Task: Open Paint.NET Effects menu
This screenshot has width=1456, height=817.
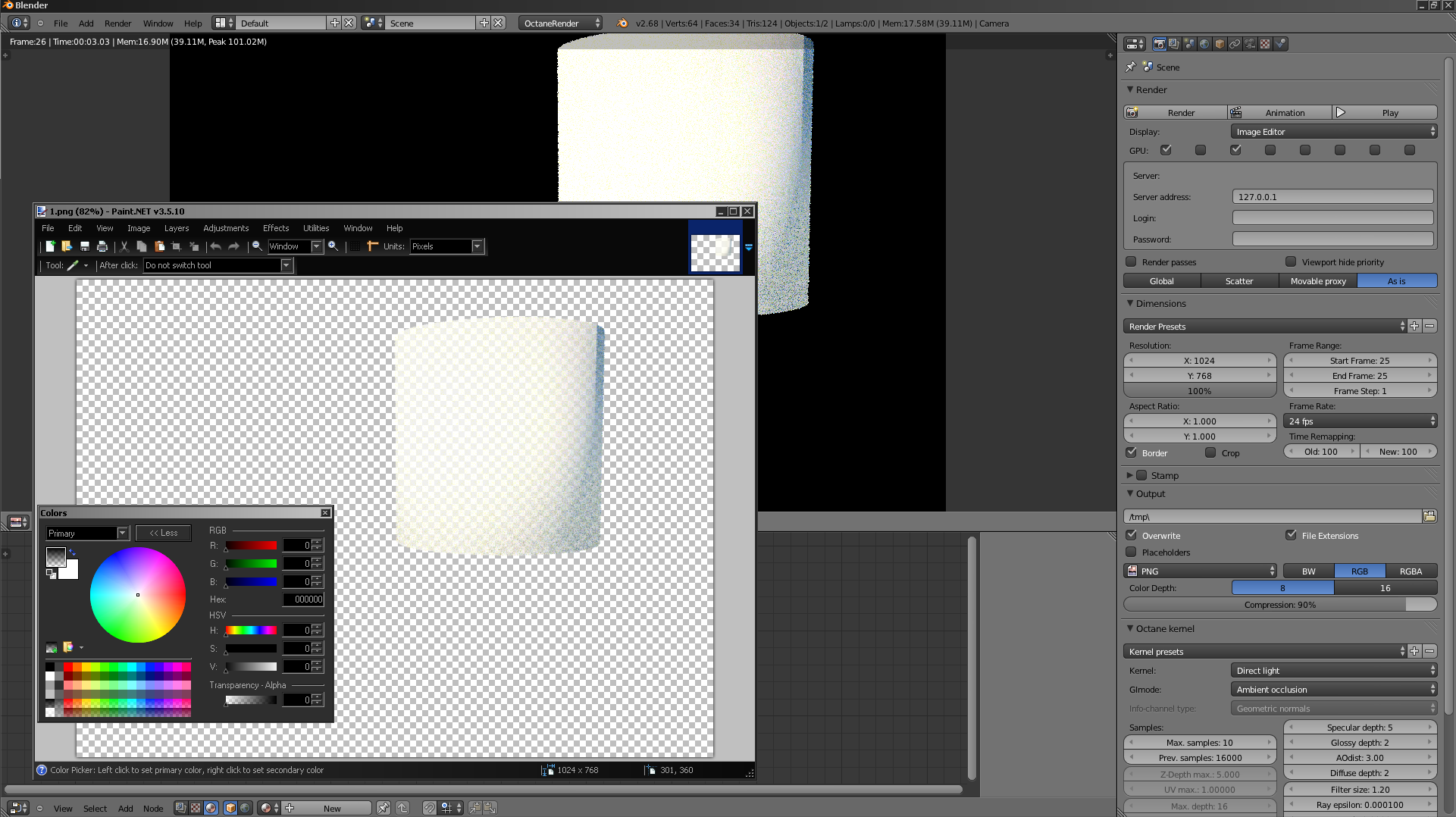Action: click(x=276, y=228)
